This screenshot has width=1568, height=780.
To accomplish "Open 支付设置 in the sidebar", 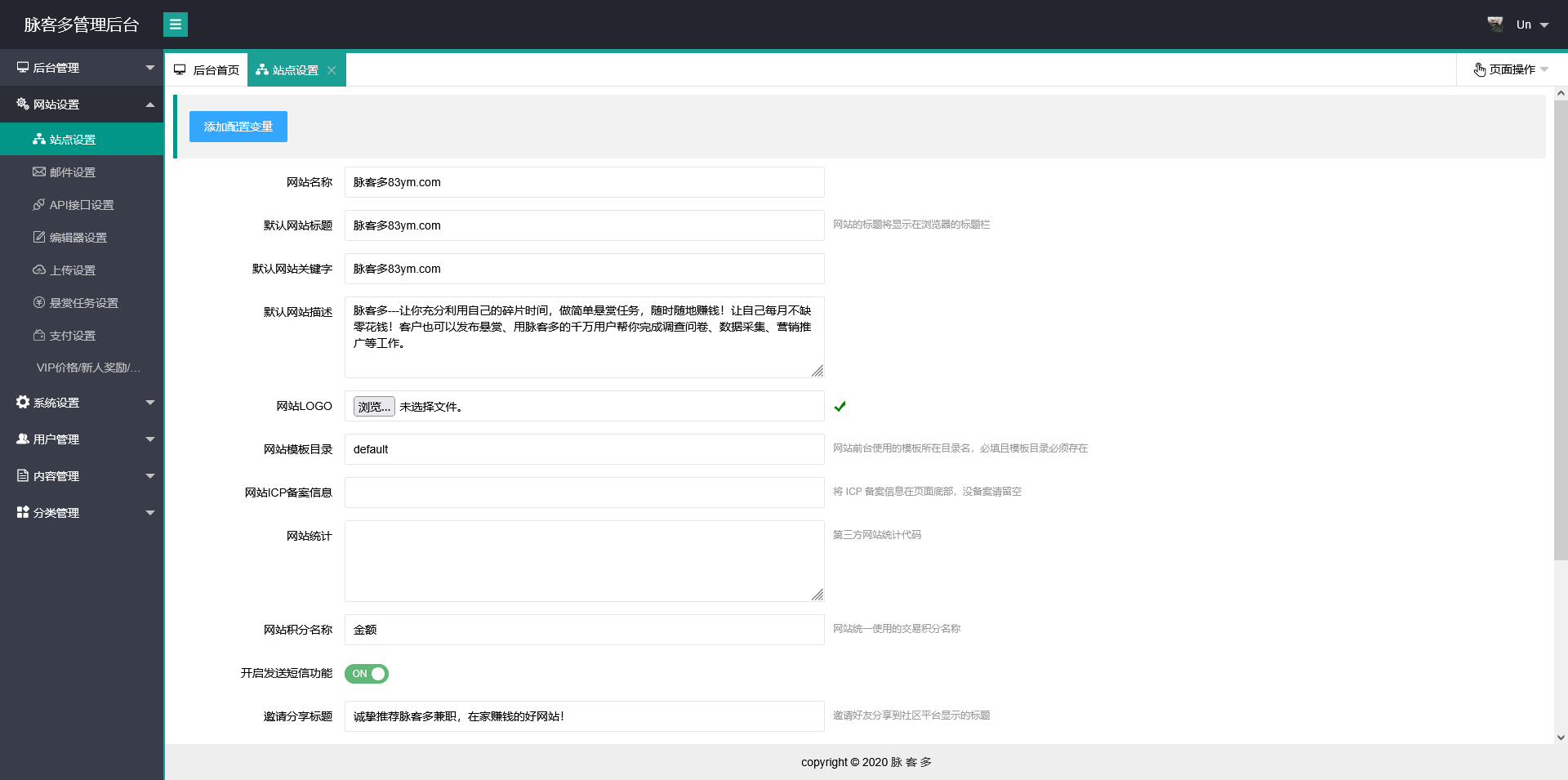I will (72, 336).
